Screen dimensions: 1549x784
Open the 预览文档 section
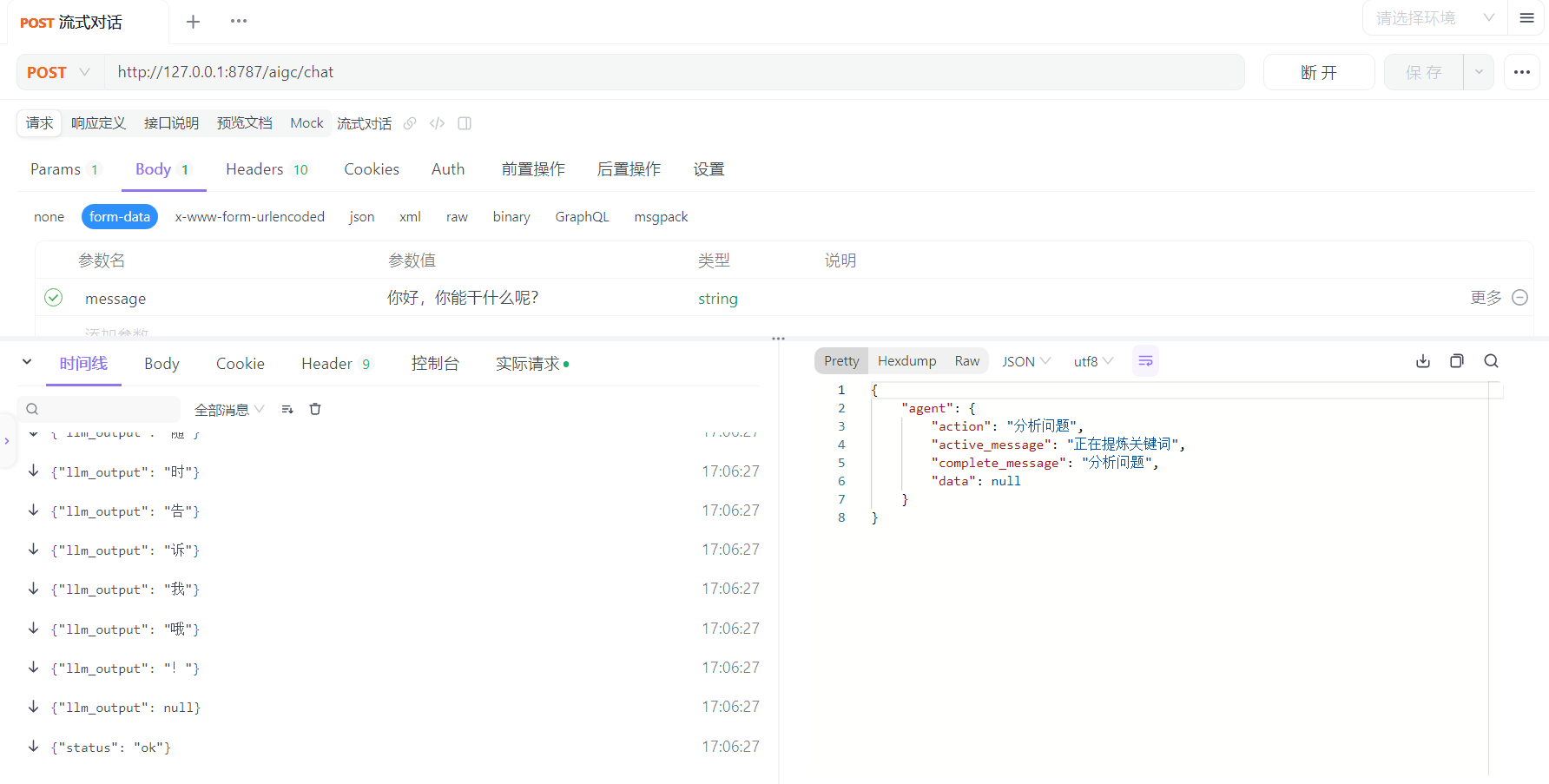[244, 123]
